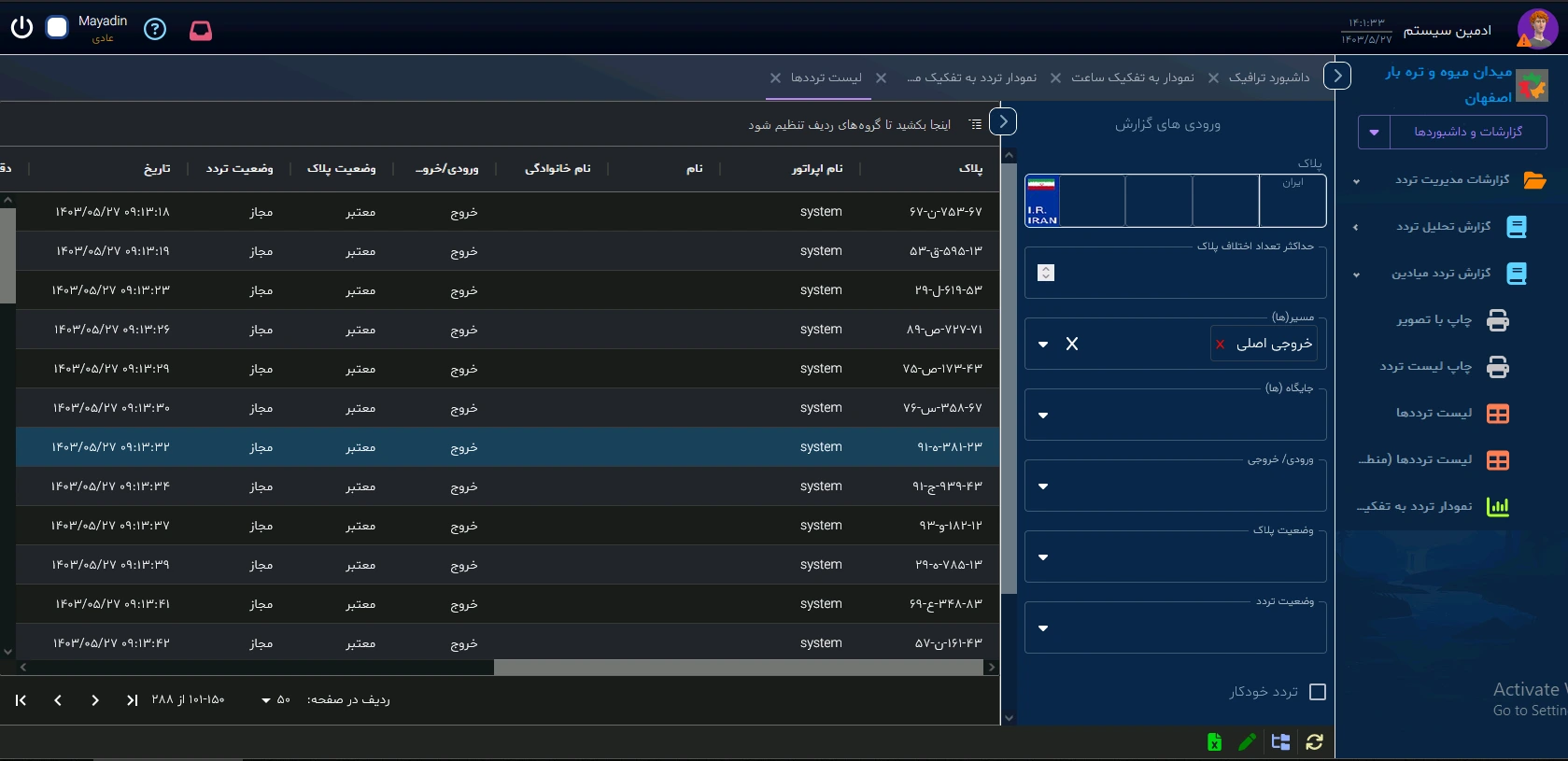Click the refresh icon in the bottom toolbar
Screen dimensions: 1568x761
pos(1315,742)
